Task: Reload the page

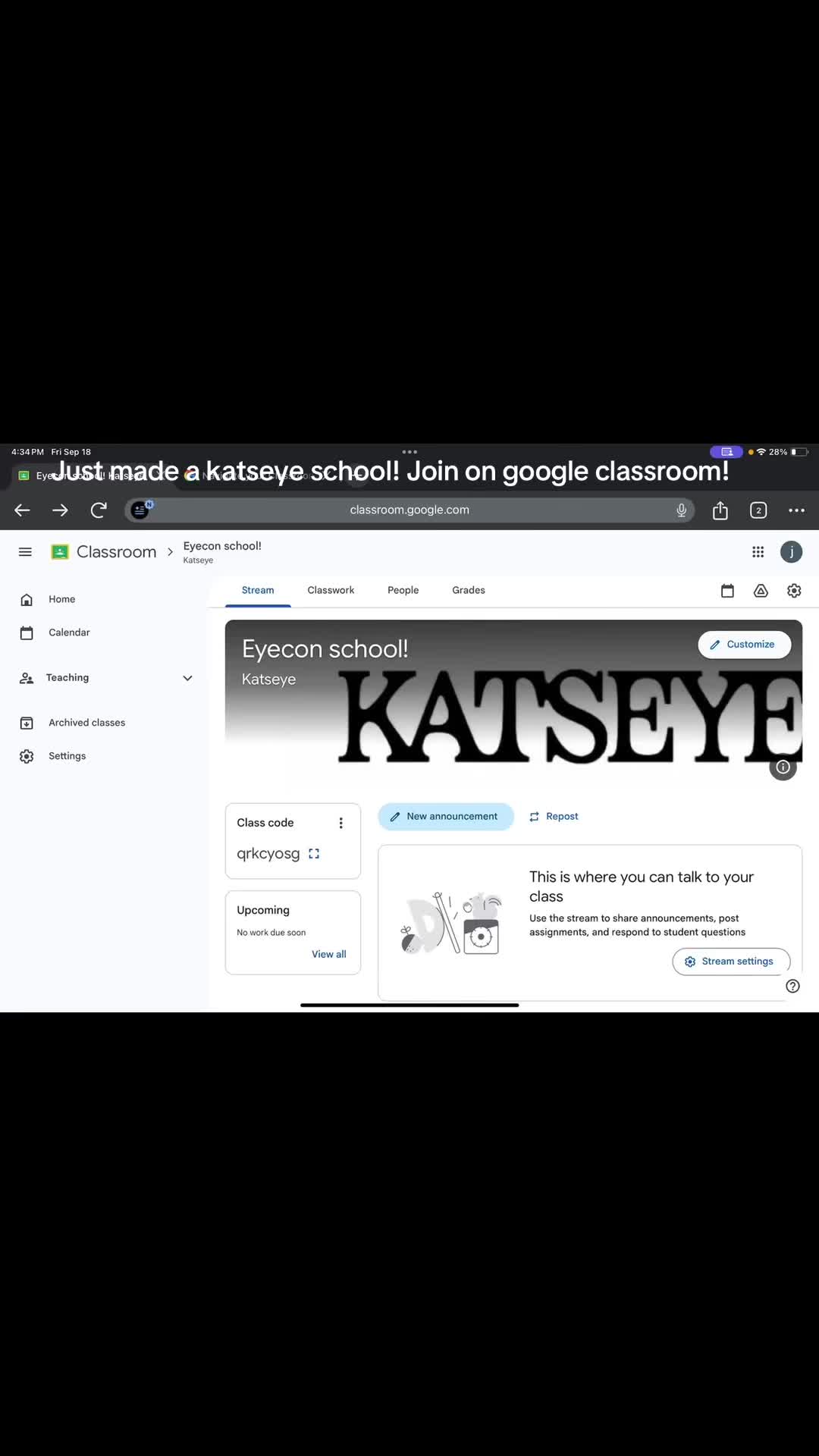Action: click(99, 510)
